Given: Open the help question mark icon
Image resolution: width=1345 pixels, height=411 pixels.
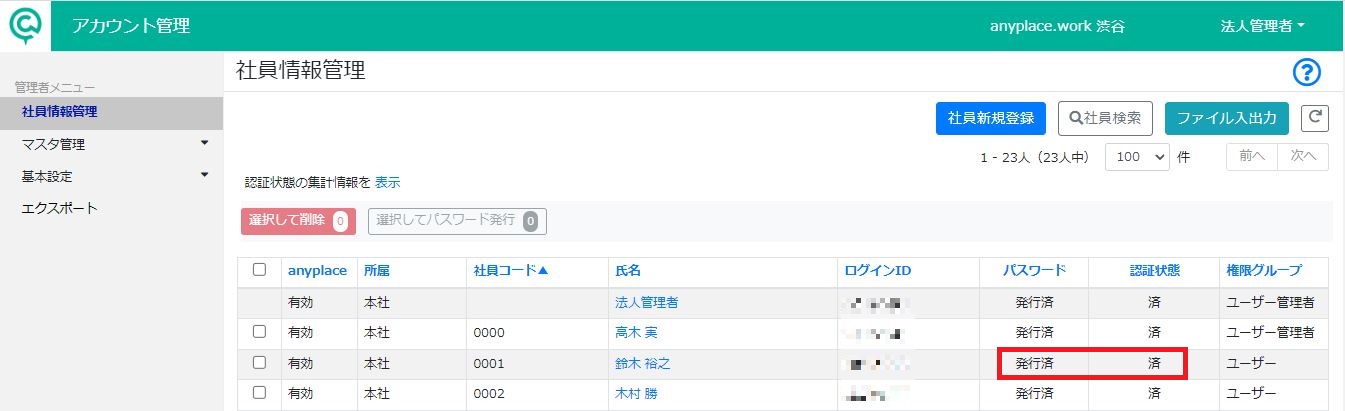Looking at the screenshot, I should (x=1308, y=72).
